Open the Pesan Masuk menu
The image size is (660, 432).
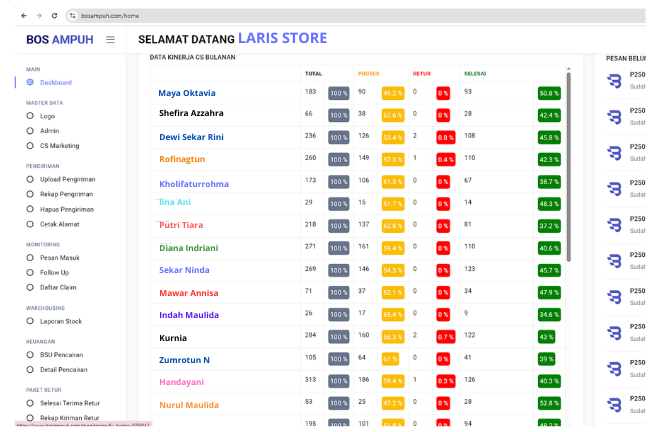[x=58, y=257]
